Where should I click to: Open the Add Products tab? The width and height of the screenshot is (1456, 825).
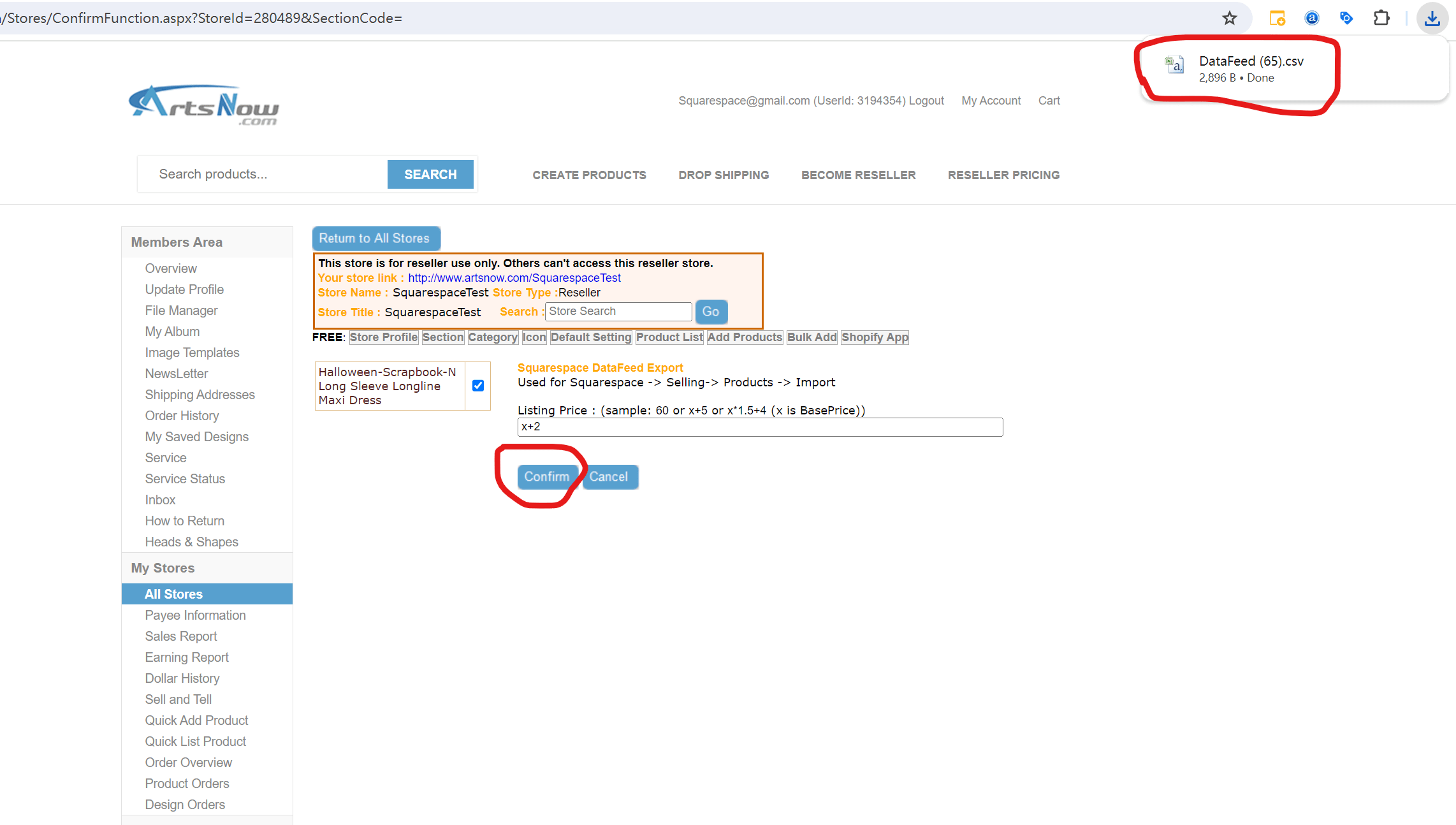point(745,337)
